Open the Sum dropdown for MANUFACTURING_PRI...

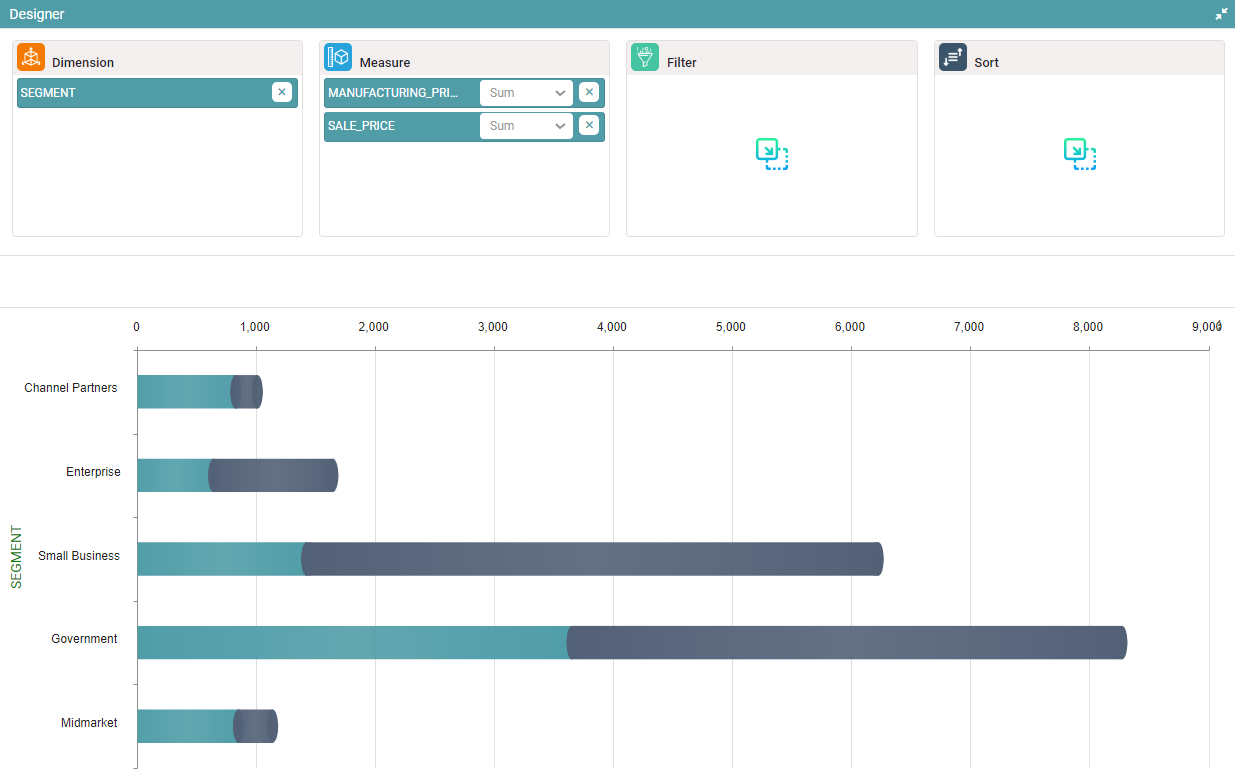(x=526, y=93)
